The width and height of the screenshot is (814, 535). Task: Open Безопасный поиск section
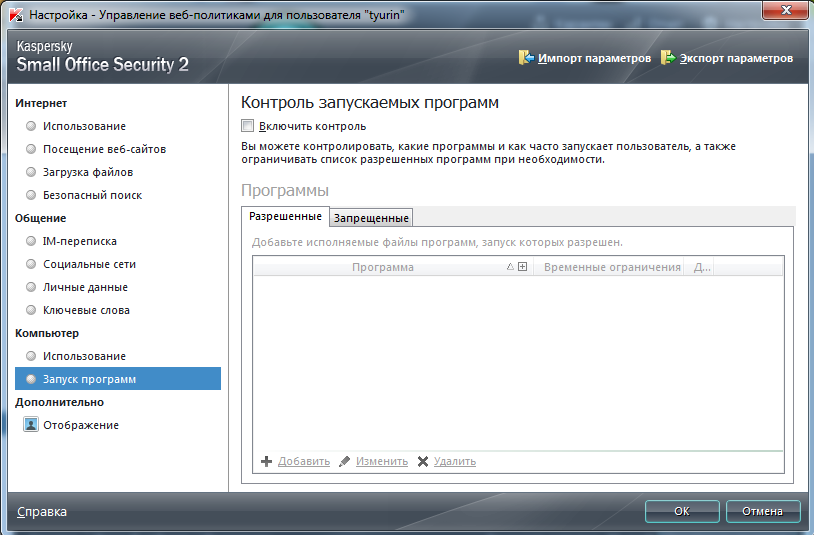[x=92, y=195]
